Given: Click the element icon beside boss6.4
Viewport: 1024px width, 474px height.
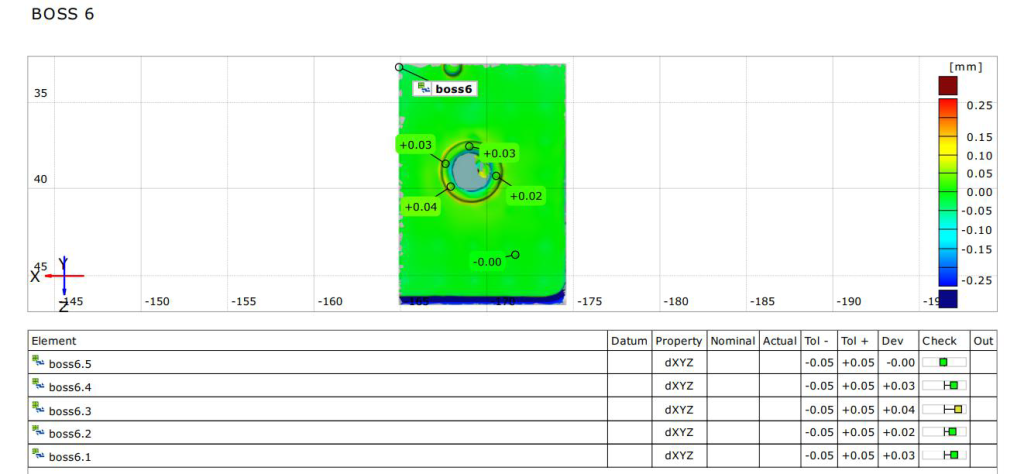Looking at the screenshot, I should pyautogui.click(x=37, y=383).
